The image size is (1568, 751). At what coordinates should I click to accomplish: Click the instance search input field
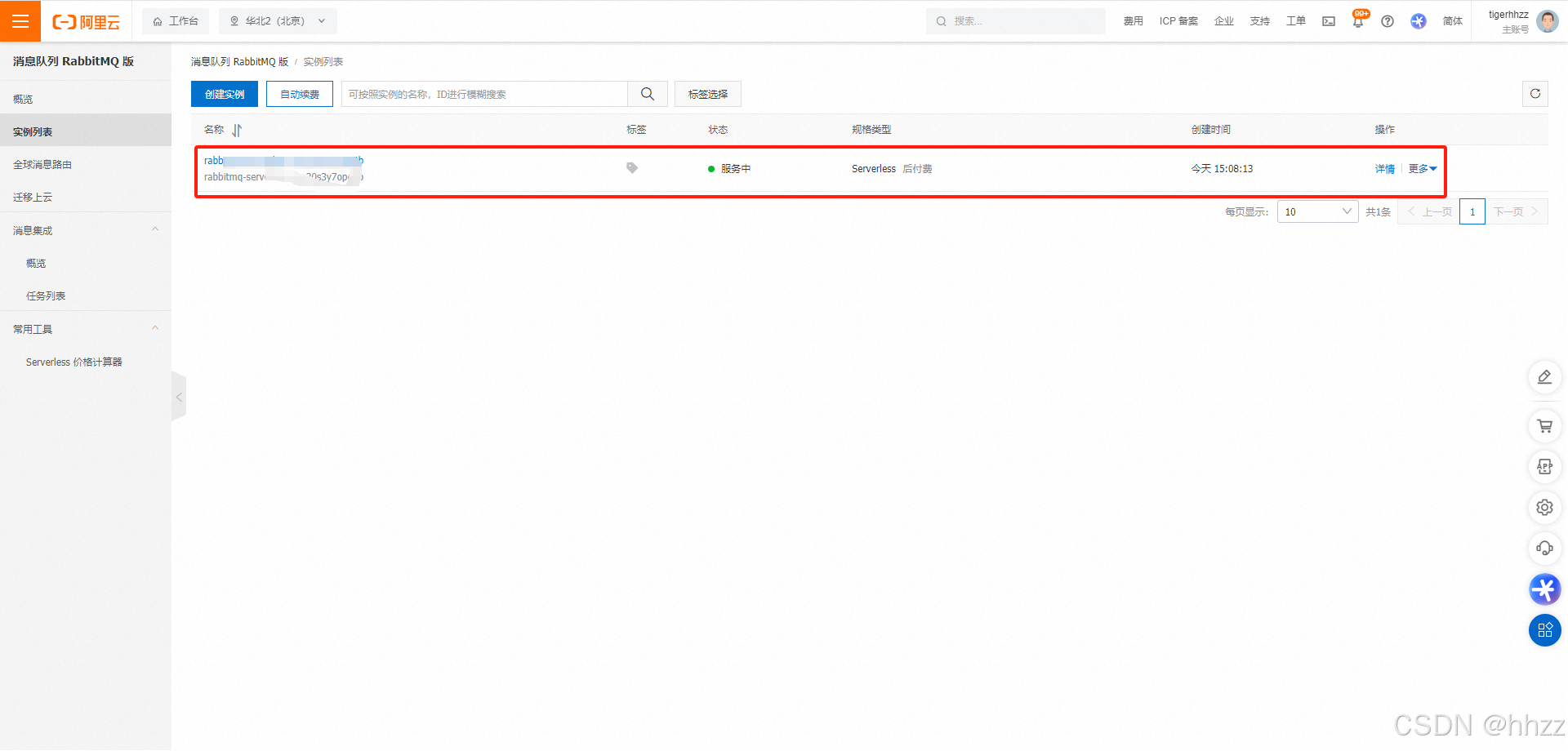484,94
